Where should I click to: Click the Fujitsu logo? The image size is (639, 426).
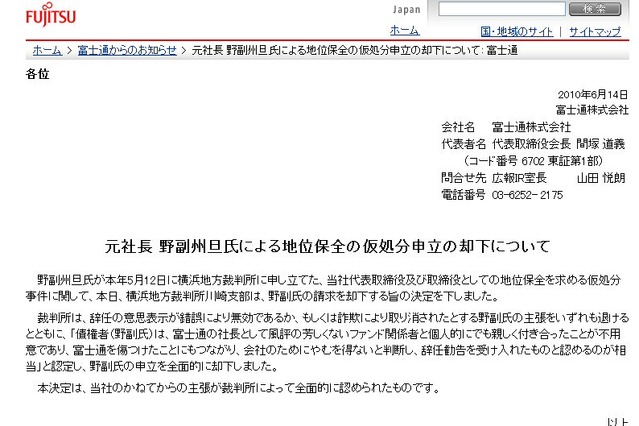click(51, 15)
